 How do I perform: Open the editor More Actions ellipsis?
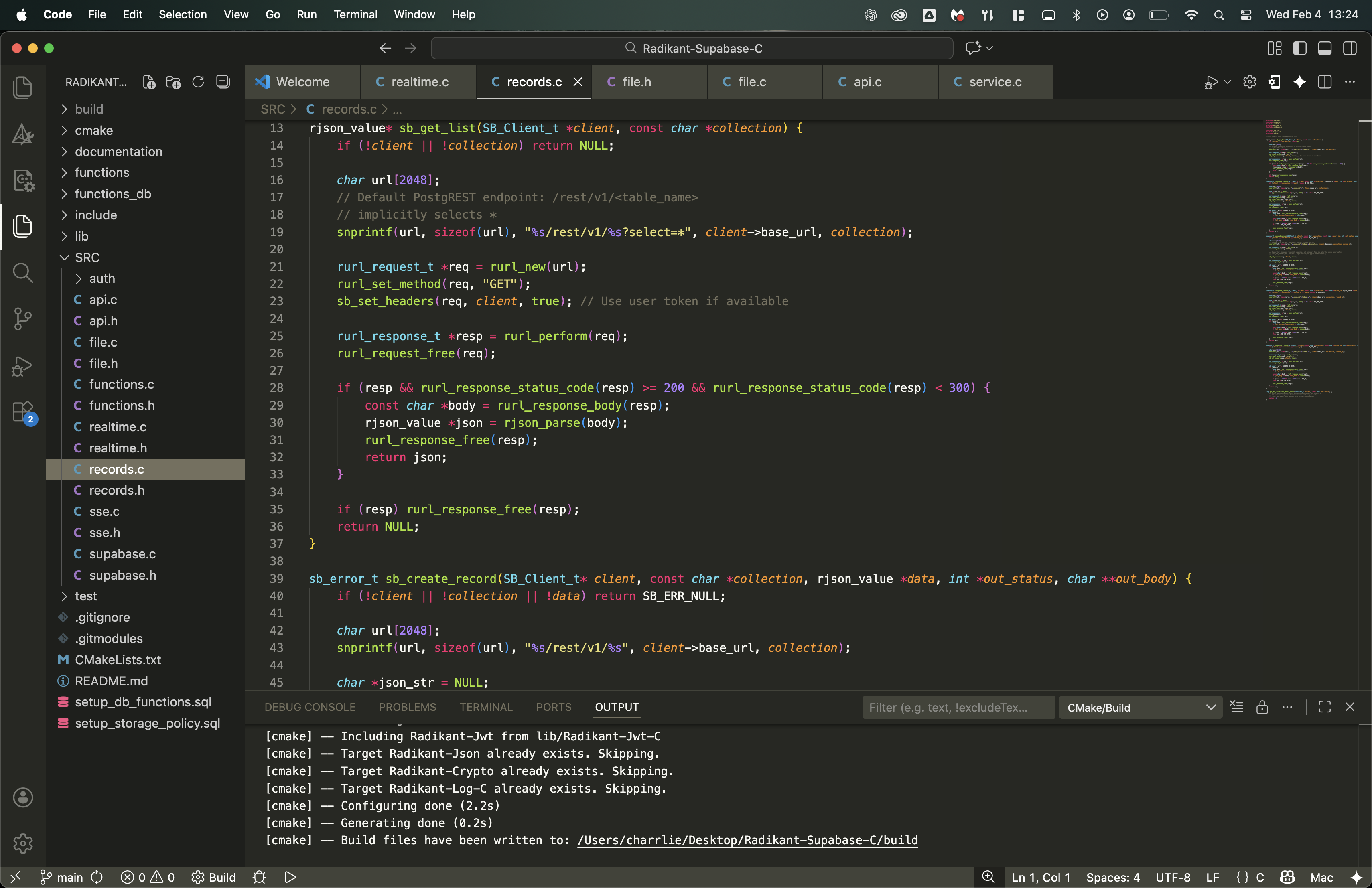(x=1350, y=82)
